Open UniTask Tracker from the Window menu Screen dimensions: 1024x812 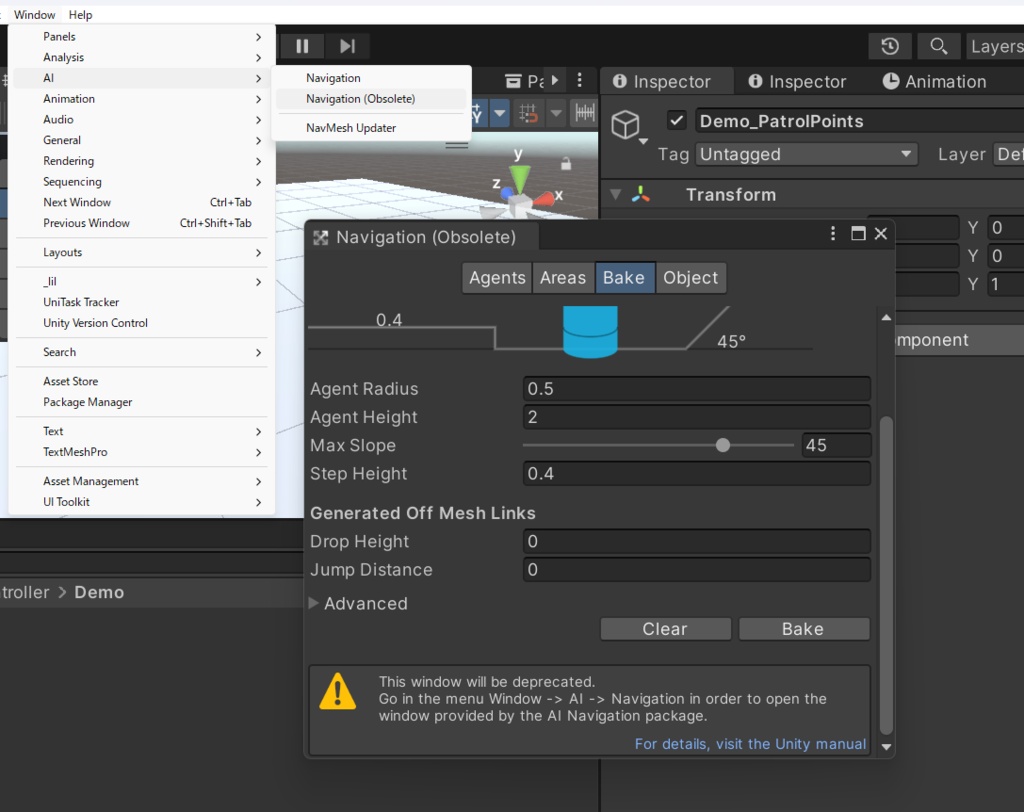(141, 302)
